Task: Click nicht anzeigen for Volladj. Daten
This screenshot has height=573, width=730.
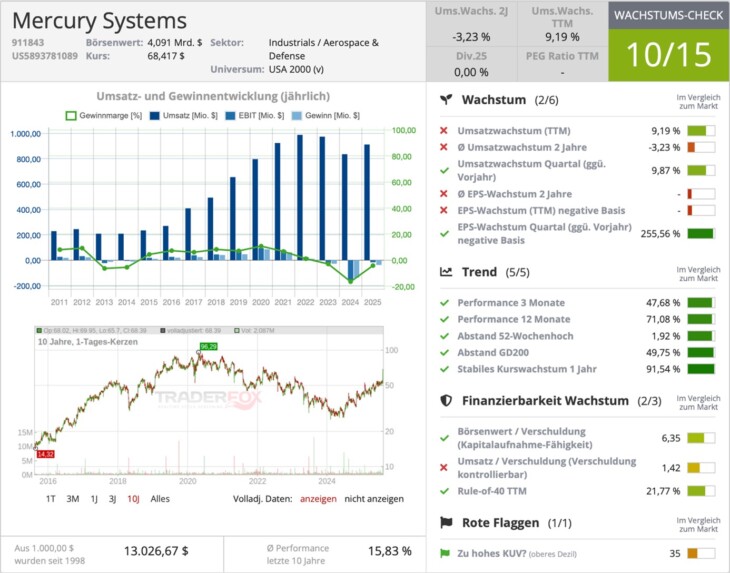Action: tap(374, 499)
